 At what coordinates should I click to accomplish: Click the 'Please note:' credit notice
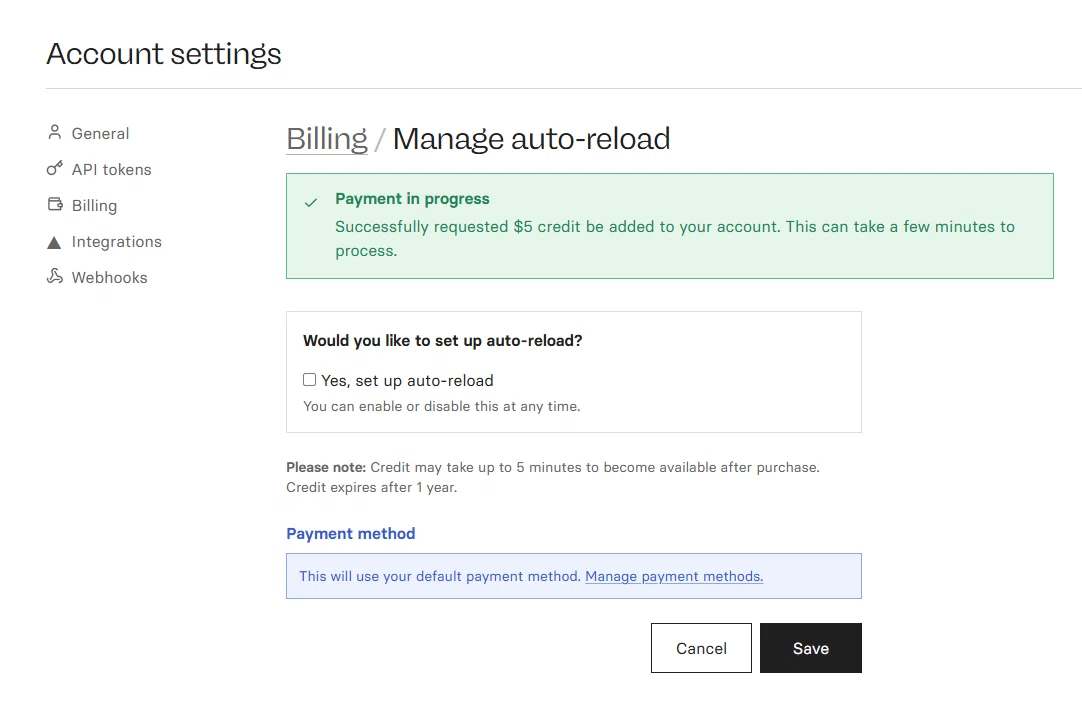(553, 477)
